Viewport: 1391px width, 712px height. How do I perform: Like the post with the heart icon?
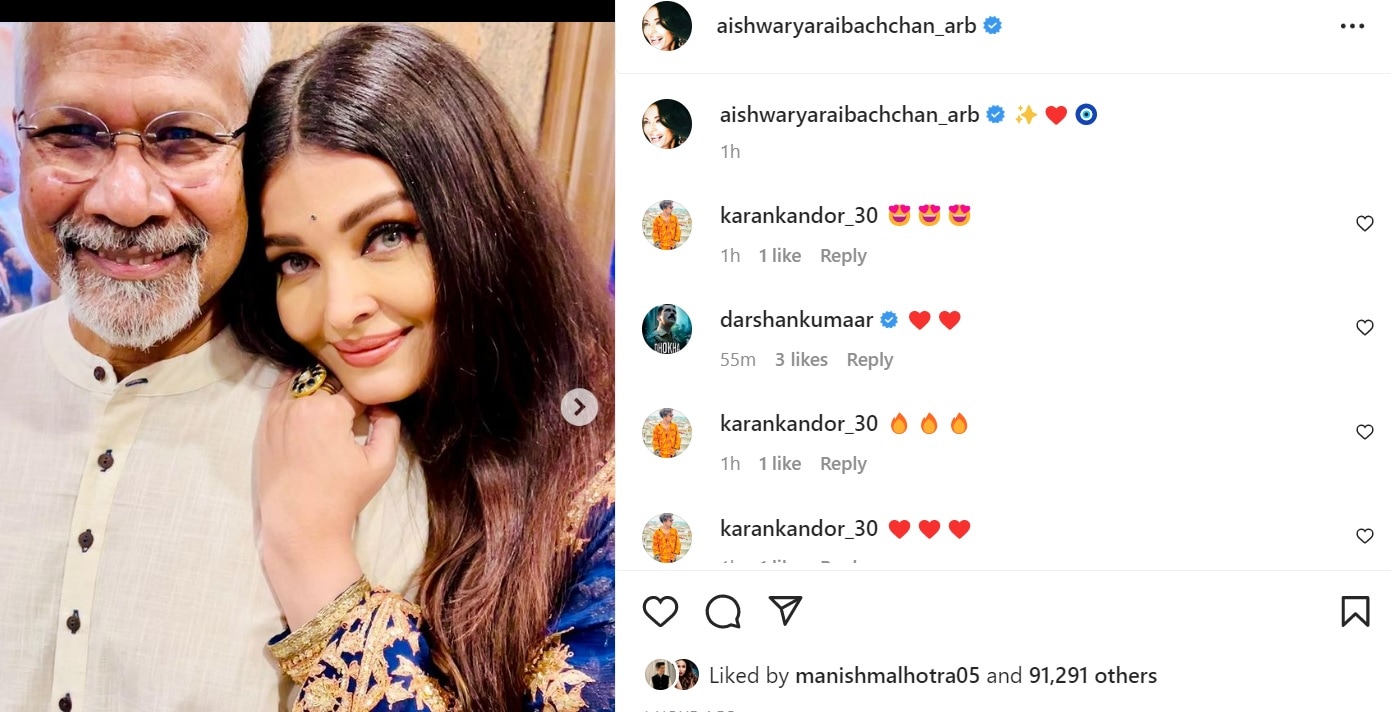660,611
